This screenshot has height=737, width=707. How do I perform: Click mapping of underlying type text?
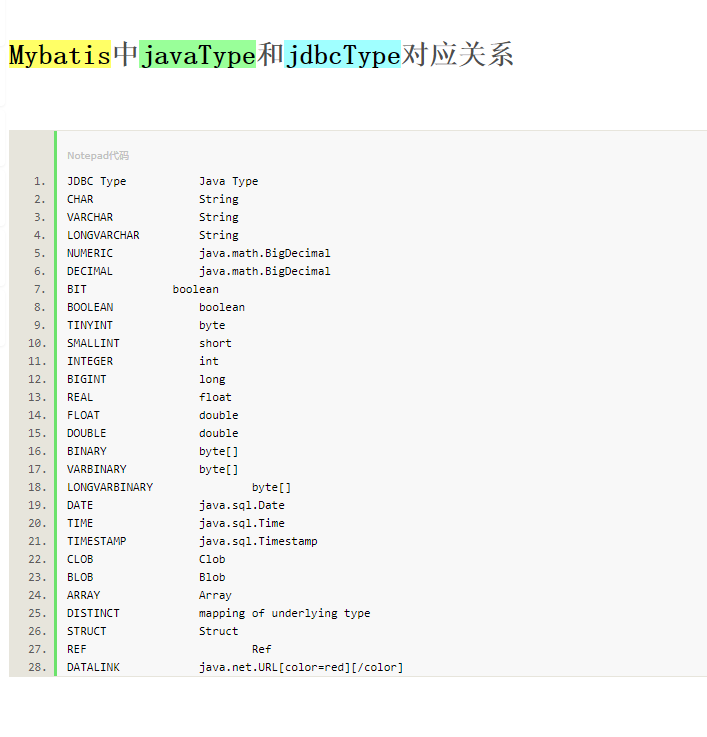pyautogui.click(x=284, y=613)
